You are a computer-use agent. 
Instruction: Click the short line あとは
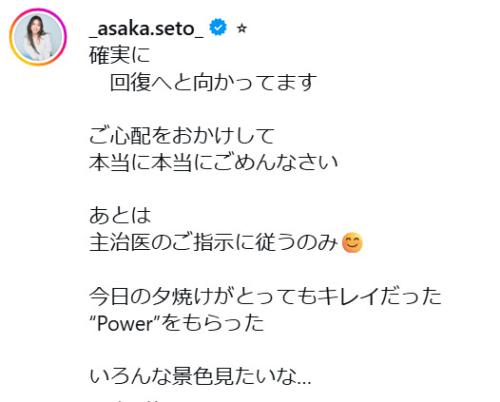120,216
